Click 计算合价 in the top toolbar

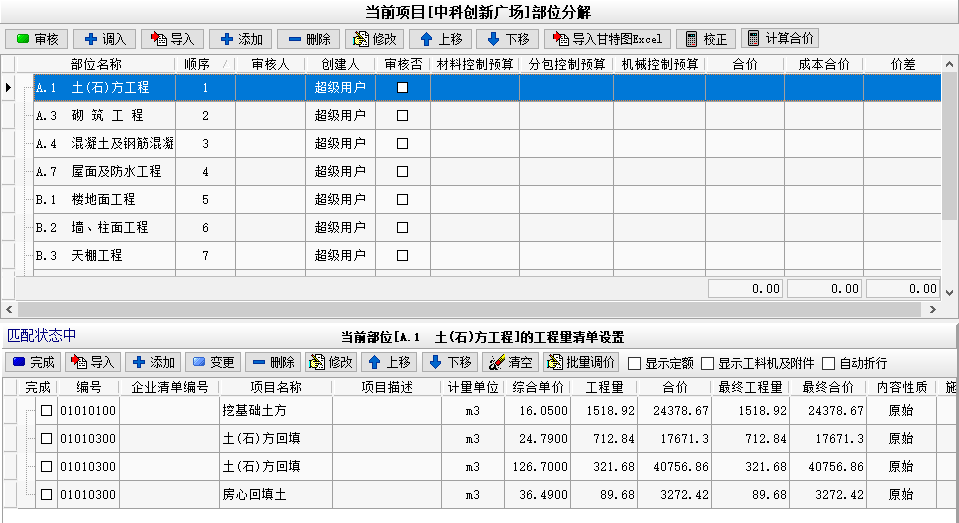(x=780, y=39)
